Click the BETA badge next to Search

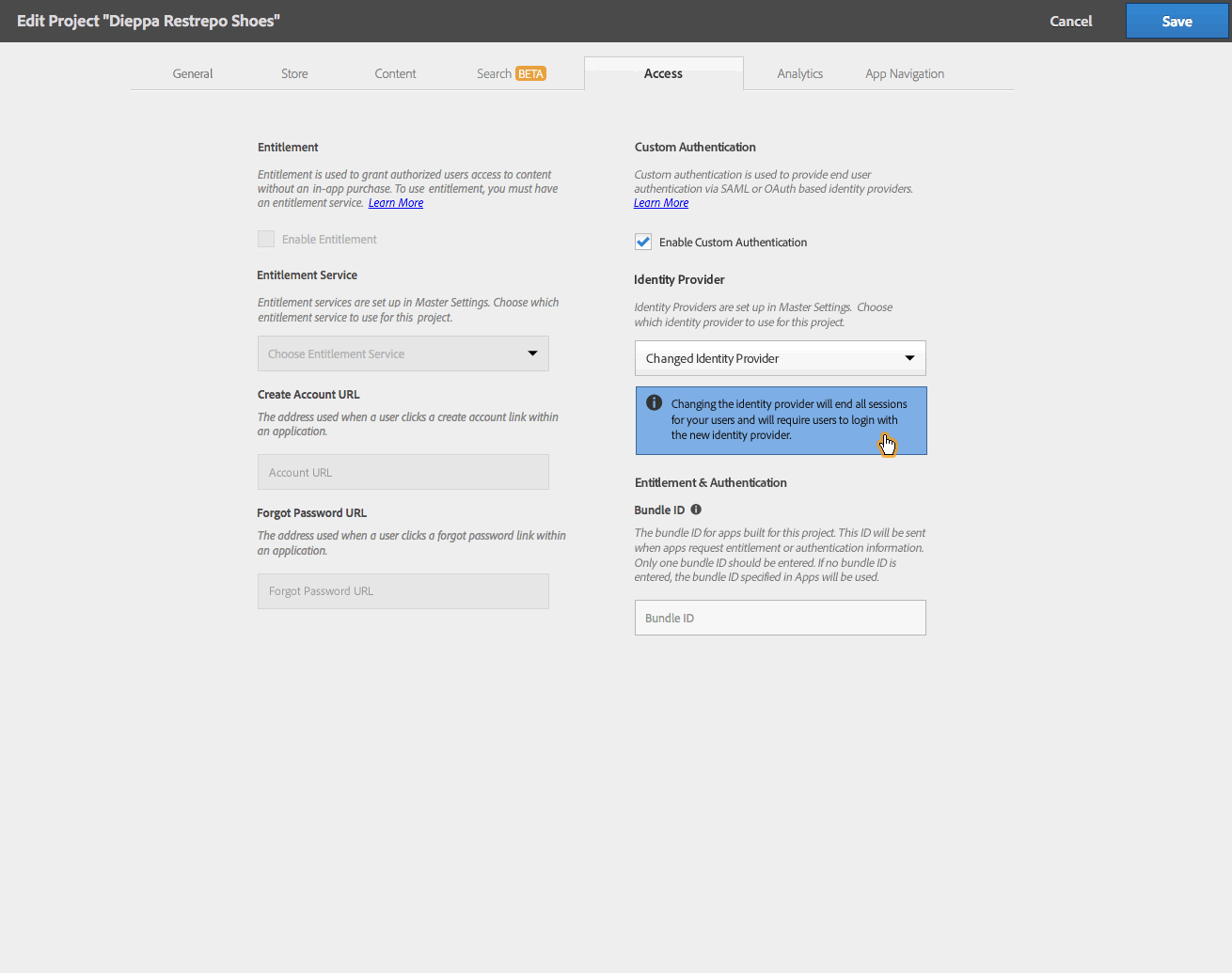click(531, 74)
